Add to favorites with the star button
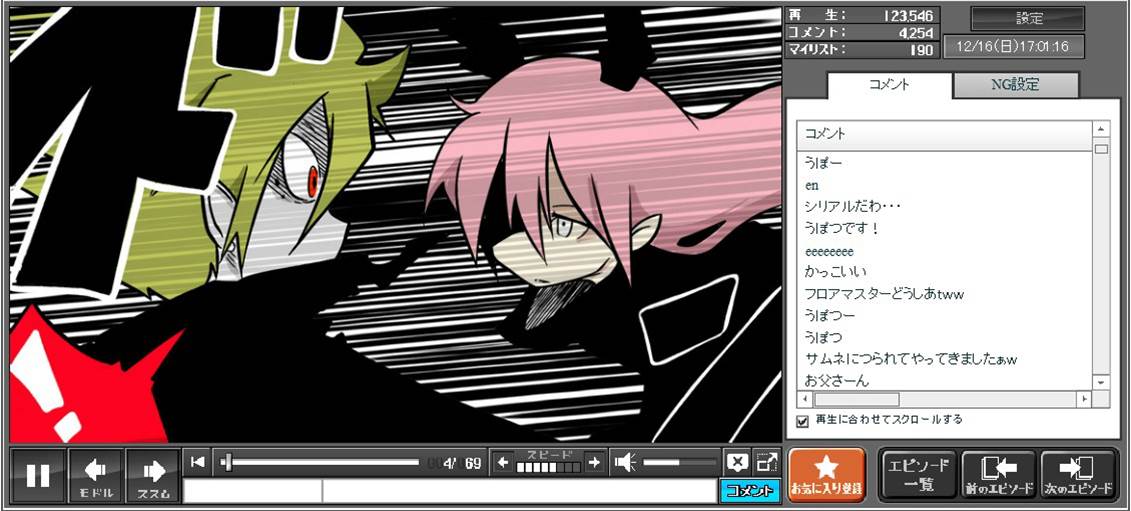Viewport: 1131px width, 511px height. coord(826,475)
